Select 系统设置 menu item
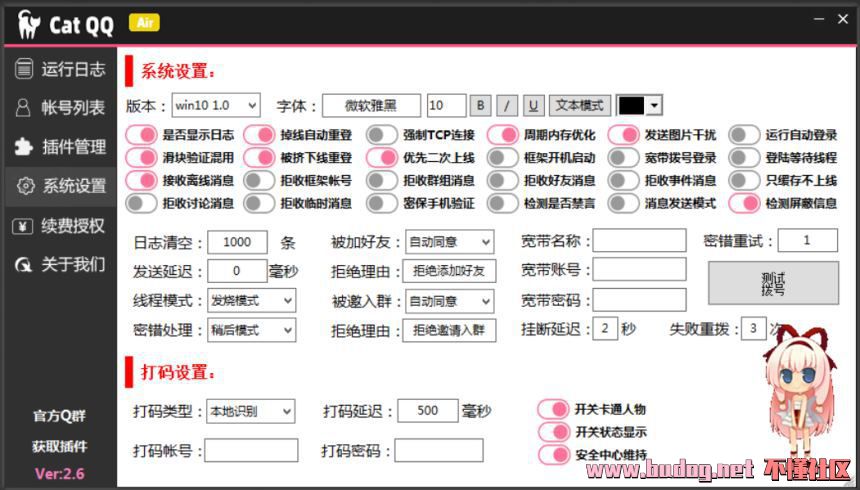This screenshot has height=490, width=860. tap(60, 187)
